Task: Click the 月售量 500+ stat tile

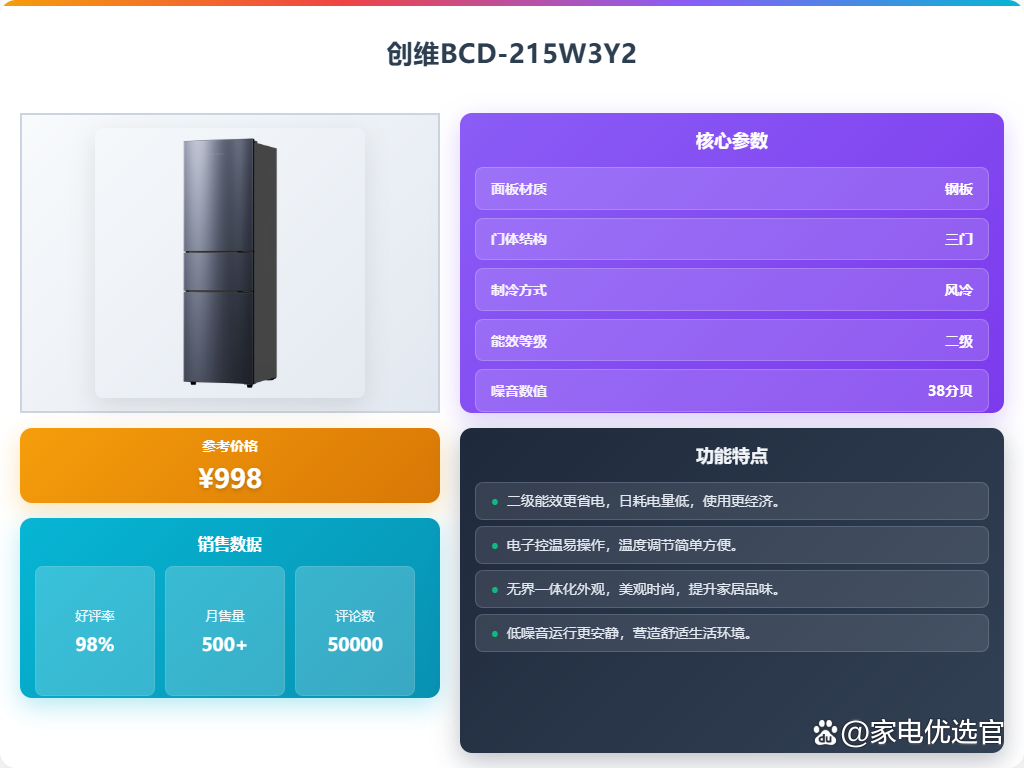Action: click(225, 631)
